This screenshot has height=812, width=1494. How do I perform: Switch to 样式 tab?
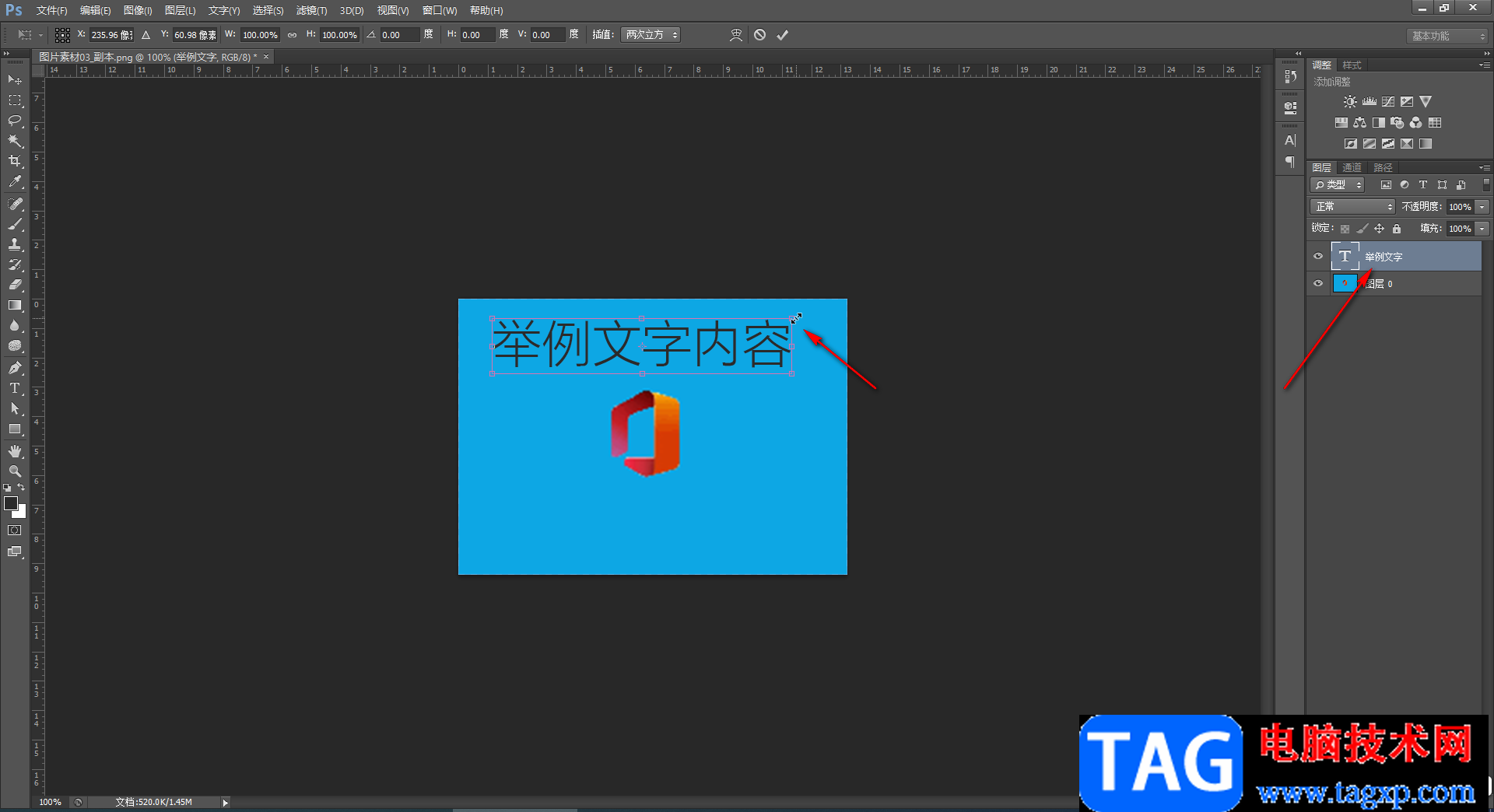coord(1352,65)
